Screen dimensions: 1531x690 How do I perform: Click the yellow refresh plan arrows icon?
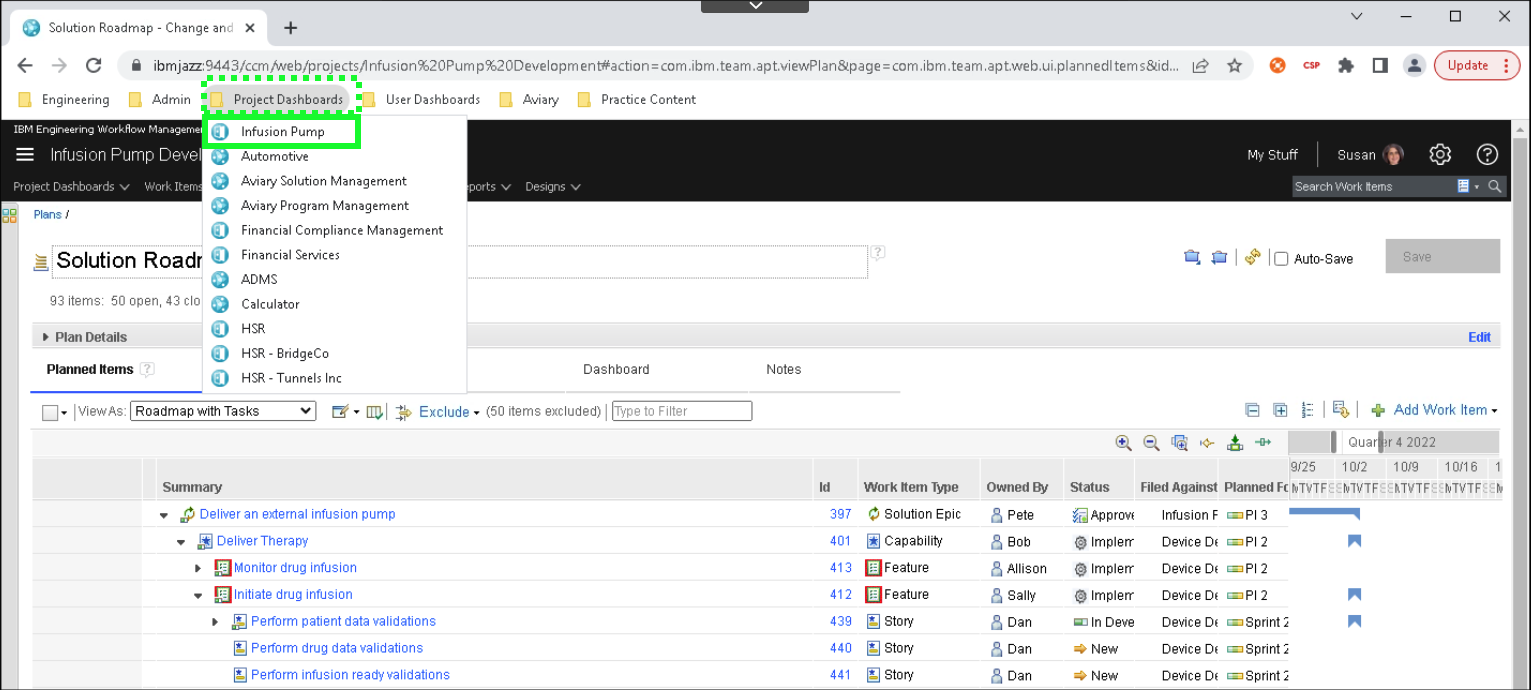(1252, 258)
